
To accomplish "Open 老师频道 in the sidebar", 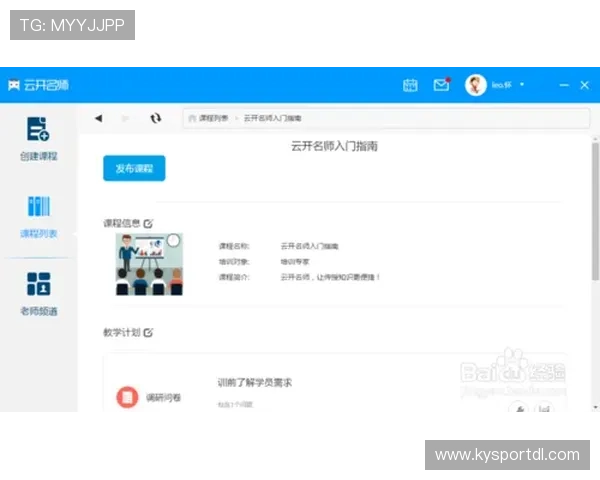I will (38, 294).
